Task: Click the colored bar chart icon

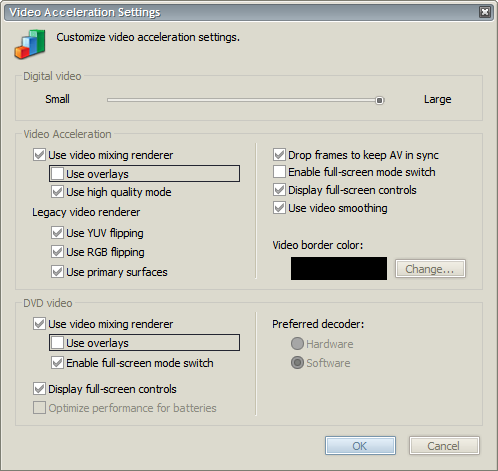Action: (x=30, y=44)
